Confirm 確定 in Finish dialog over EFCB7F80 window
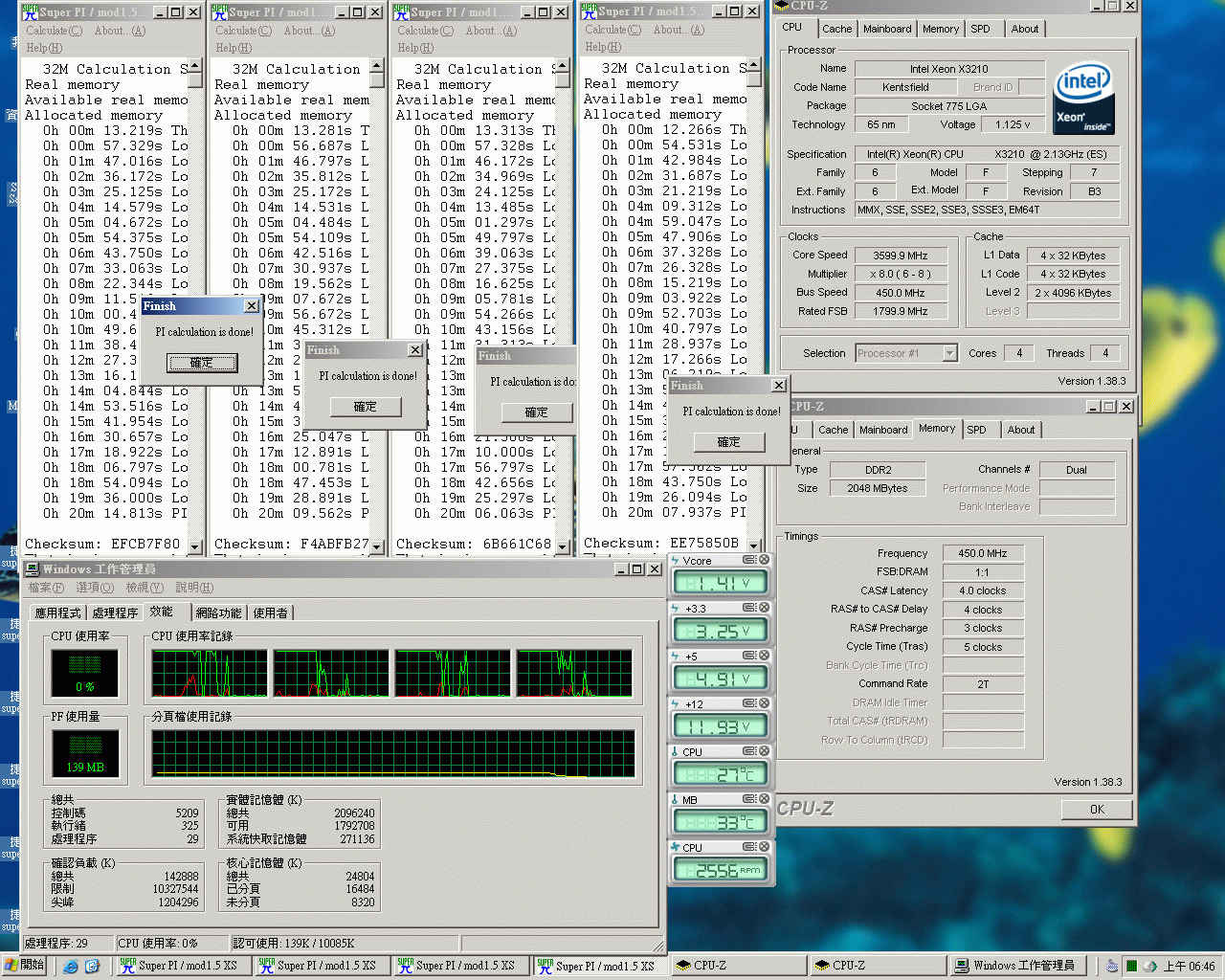The image size is (1225, 980). (202, 363)
